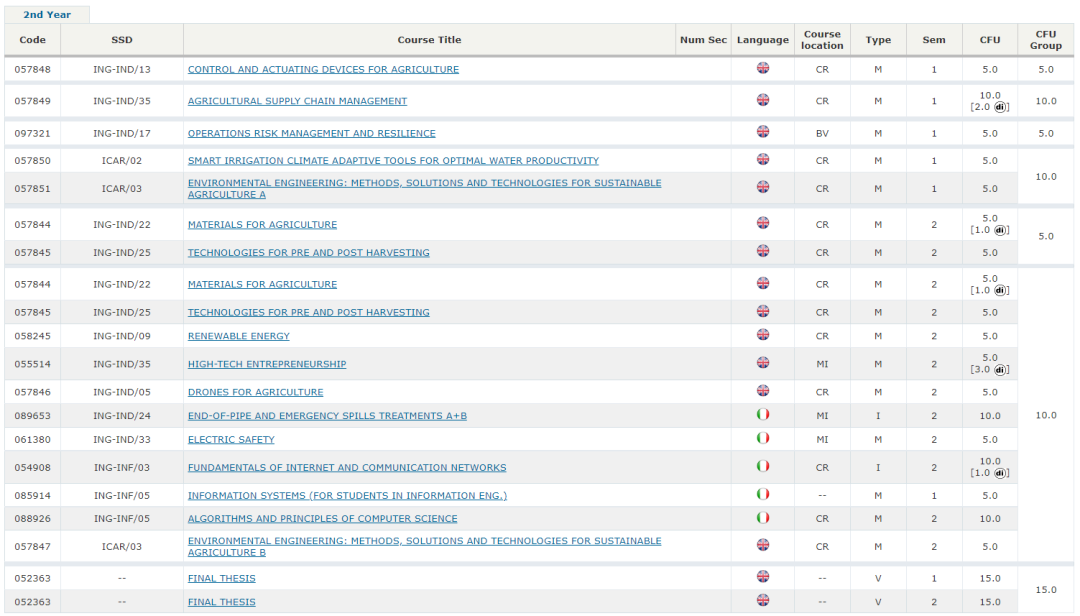Click Italian flag in End-of-Pipe Treatments row

point(763,414)
